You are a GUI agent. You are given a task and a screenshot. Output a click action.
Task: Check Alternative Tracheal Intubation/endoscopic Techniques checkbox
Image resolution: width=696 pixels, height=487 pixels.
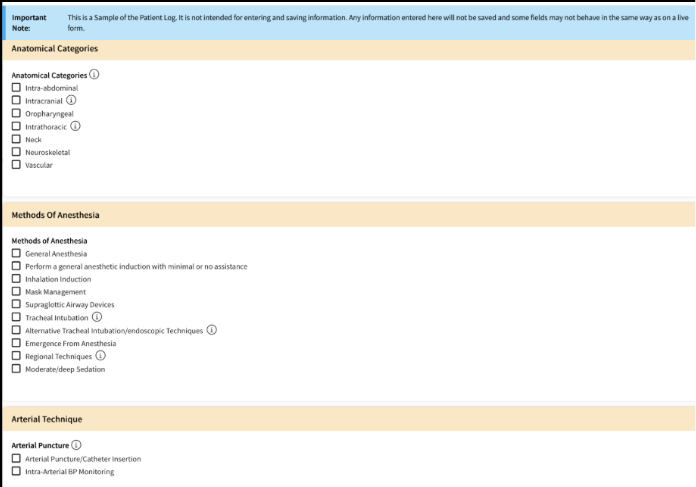point(16,330)
